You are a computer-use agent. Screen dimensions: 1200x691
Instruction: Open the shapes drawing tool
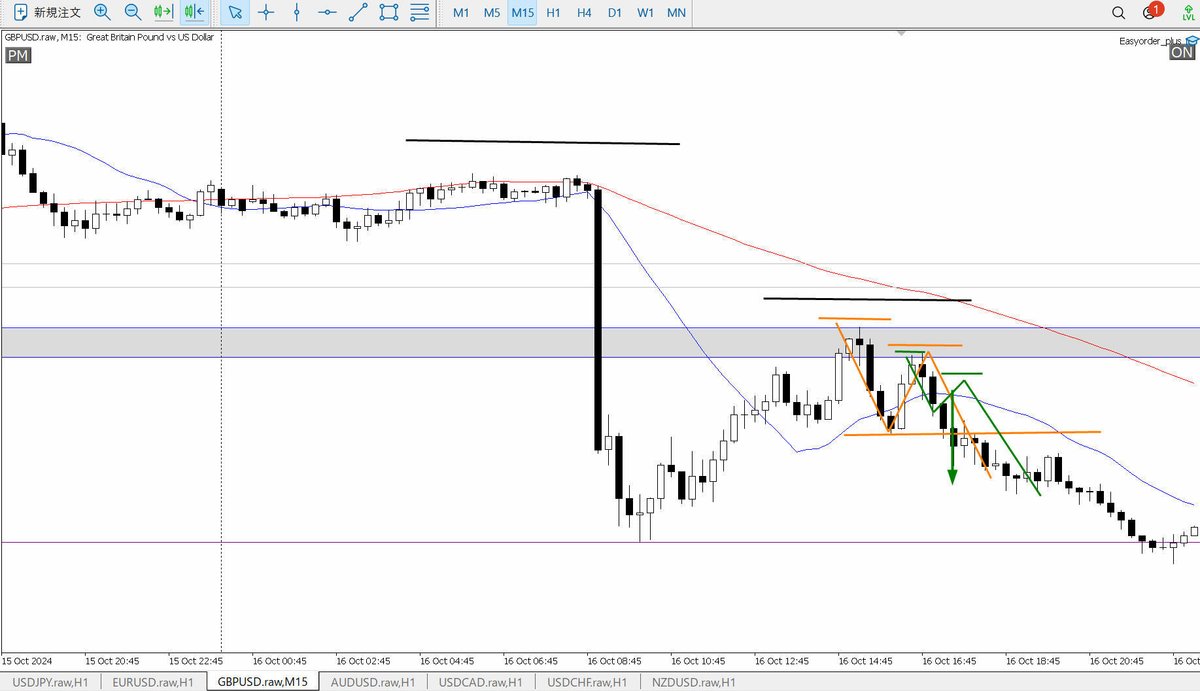[x=389, y=12]
